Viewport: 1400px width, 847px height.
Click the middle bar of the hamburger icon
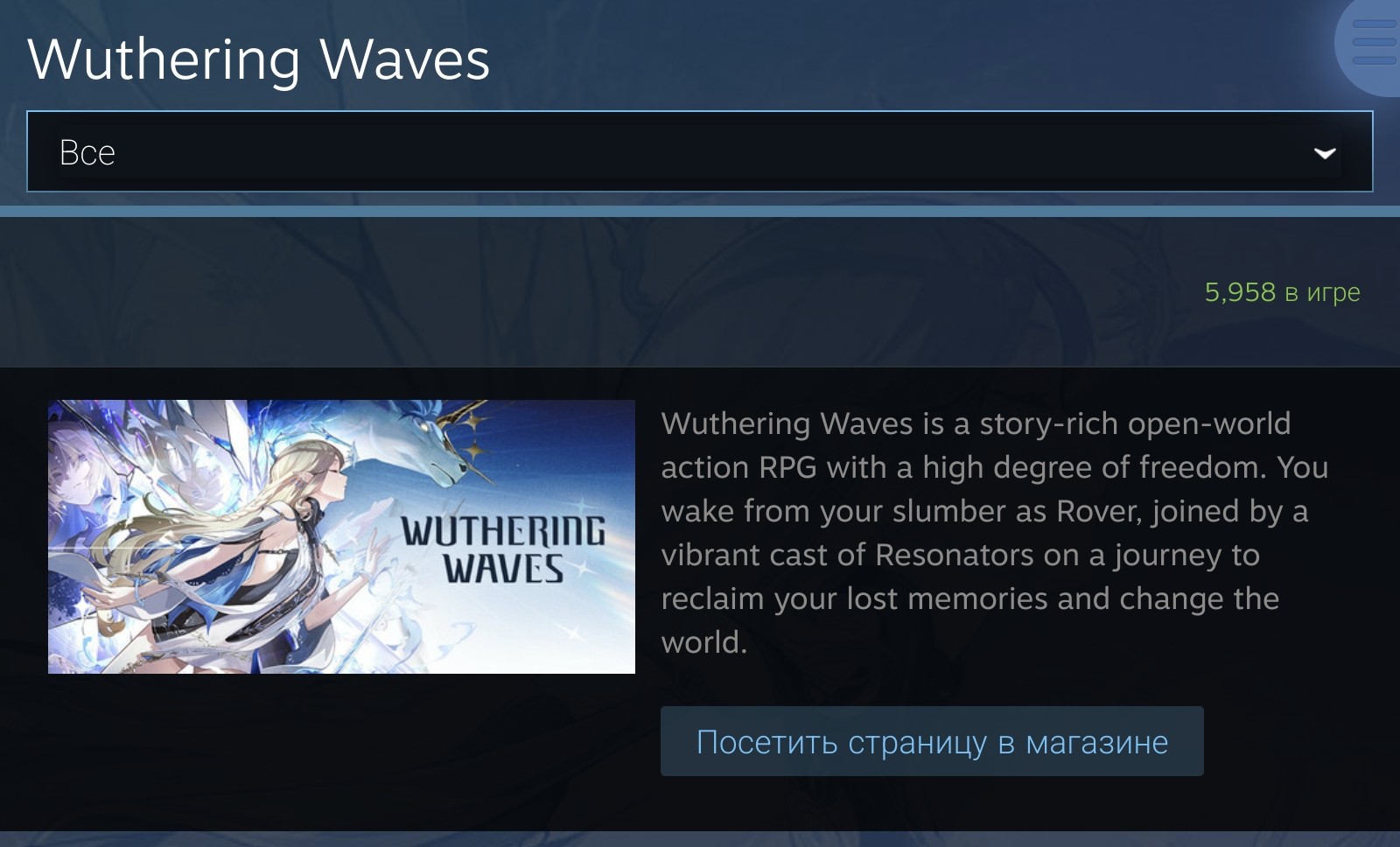(1375, 41)
